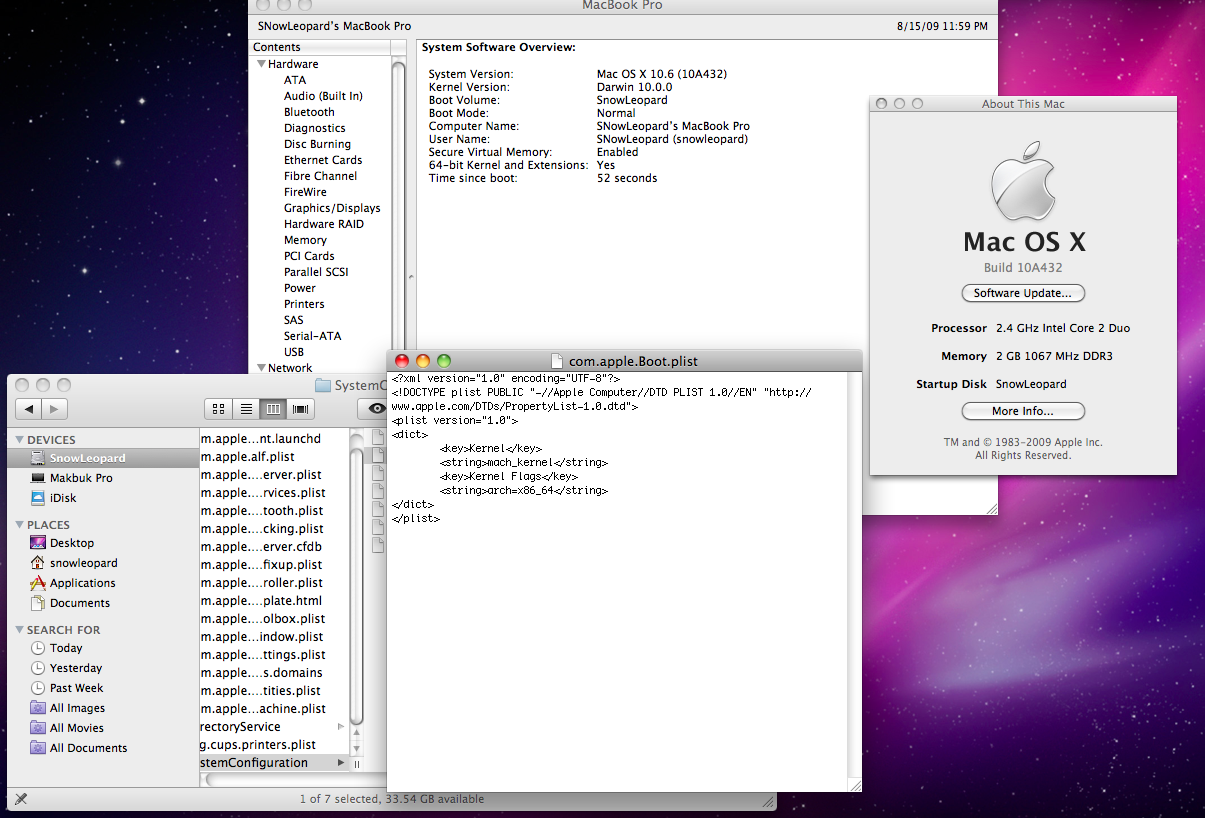This screenshot has width=1205, height=818.
Task: Open the snowleopard home folder
Action: tap(83, 563)
